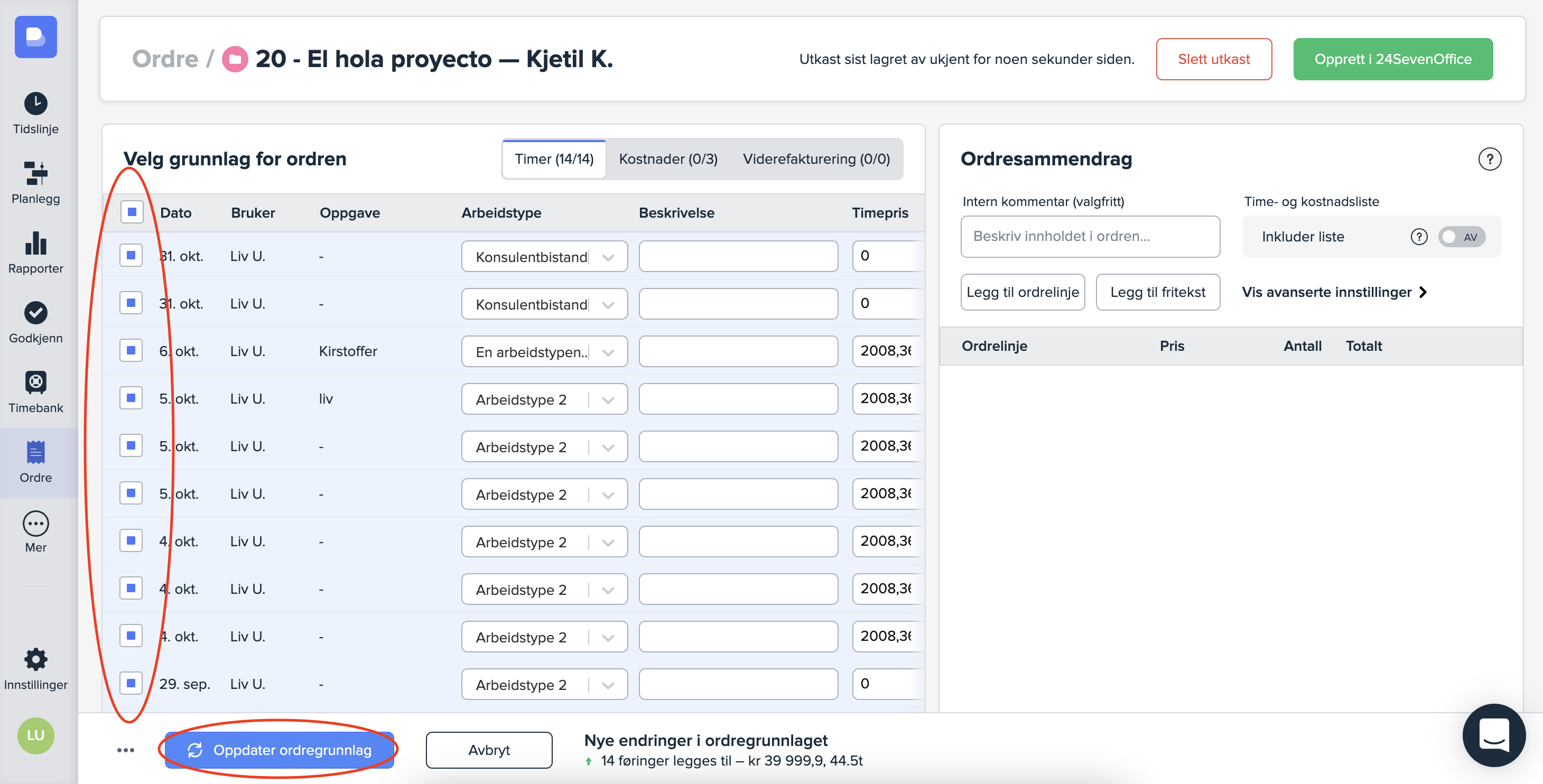
Task: Toggle the select-all checkbox in header
Action: [x=132, y=212]
